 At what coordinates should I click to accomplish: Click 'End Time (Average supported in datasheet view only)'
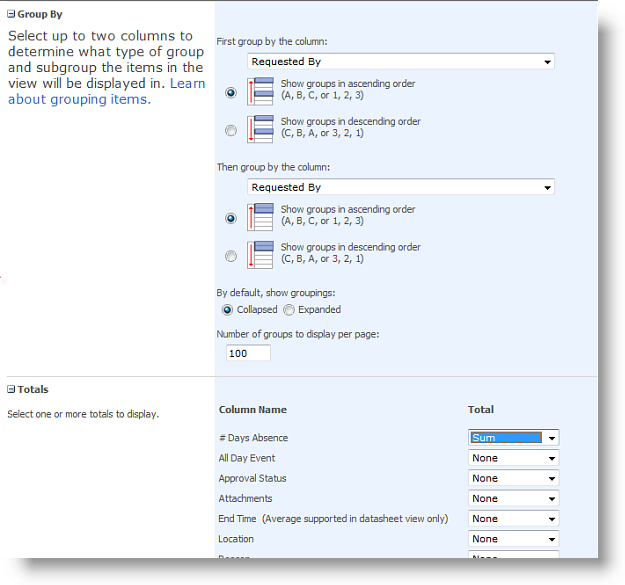coord(333,519)
